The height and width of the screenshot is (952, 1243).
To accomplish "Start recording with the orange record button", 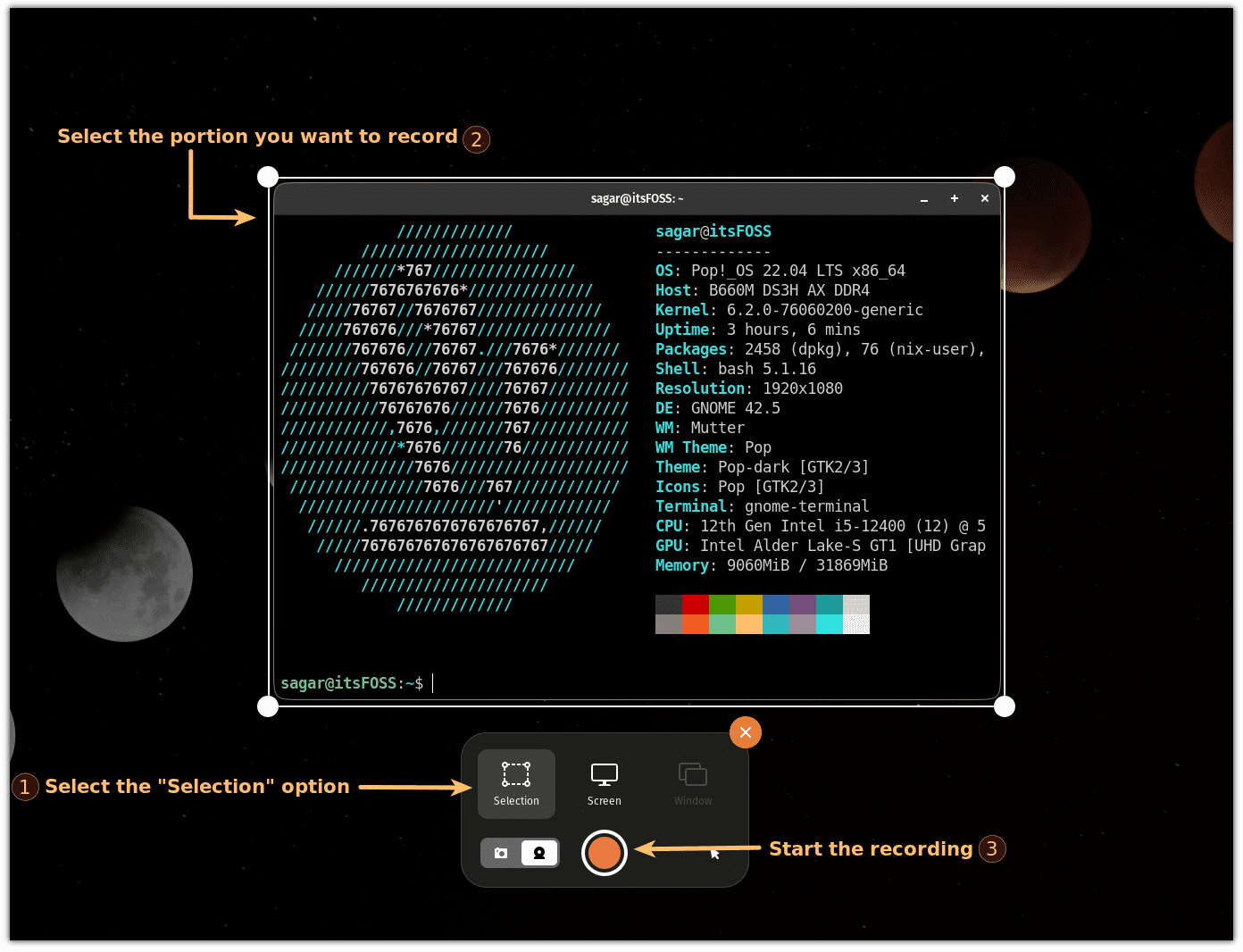I will [x=605, y=853].
